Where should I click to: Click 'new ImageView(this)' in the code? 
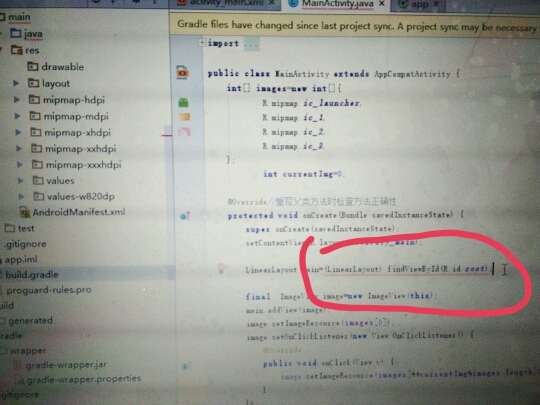coord(392,296)
